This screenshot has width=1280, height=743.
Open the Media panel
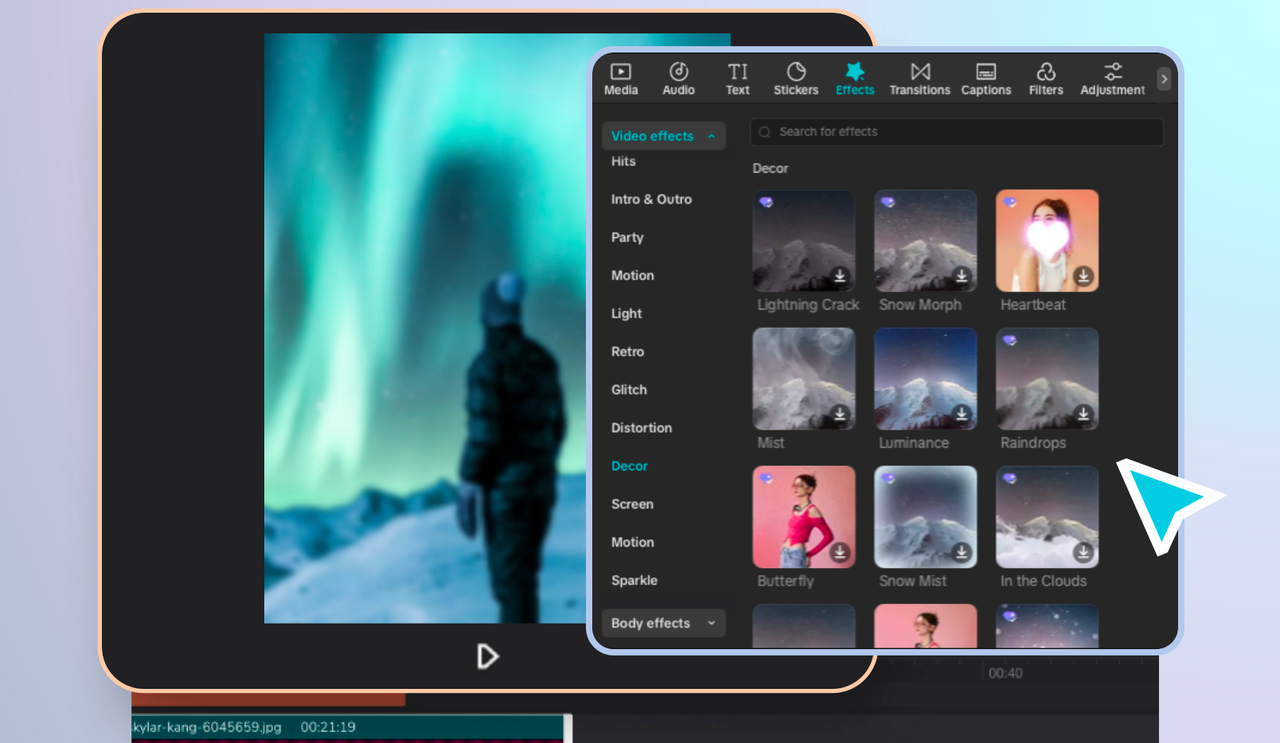pos(620,78)
